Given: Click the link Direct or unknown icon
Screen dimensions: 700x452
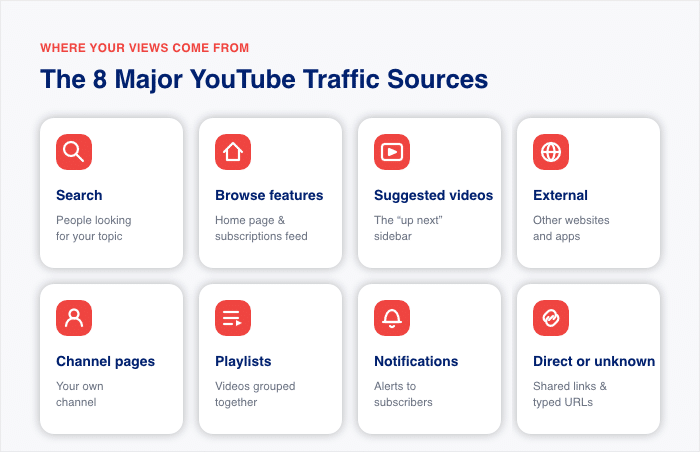Looking at the screenshot, I should pos(551,318).
